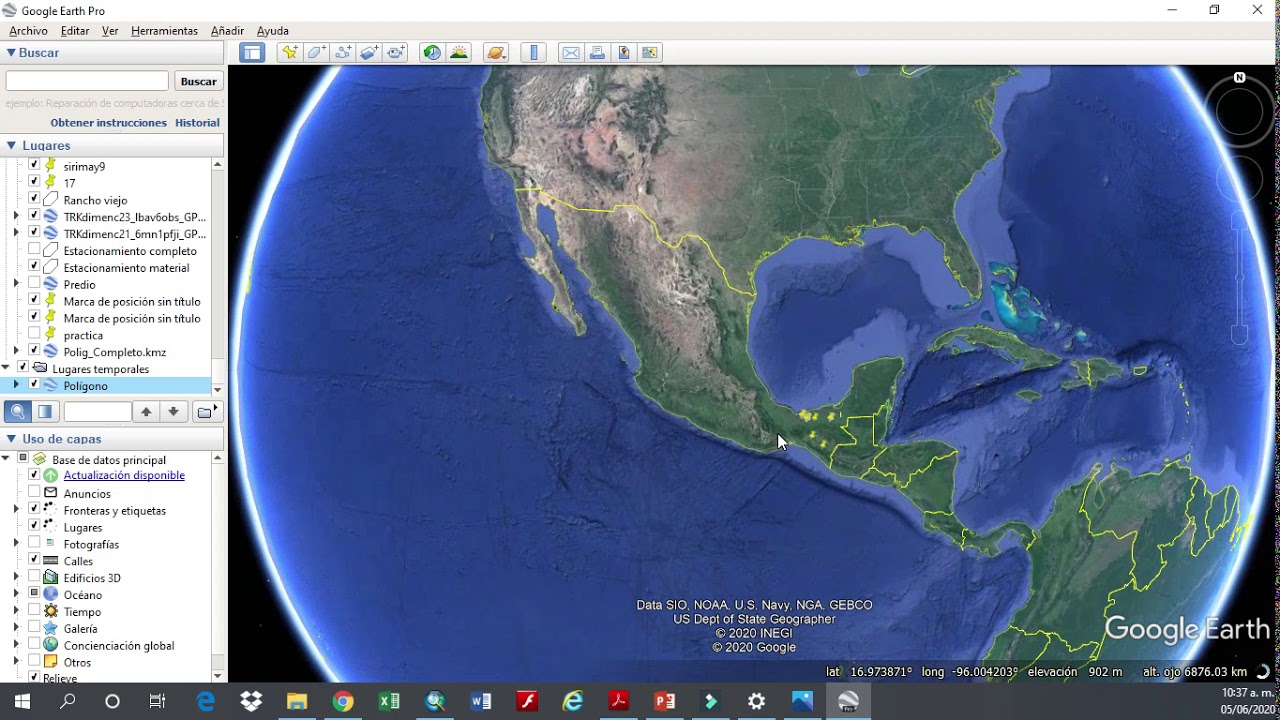Expand the Polígono tree item
The height and width of the screenshot is (720, 1280).
[16, 385]
